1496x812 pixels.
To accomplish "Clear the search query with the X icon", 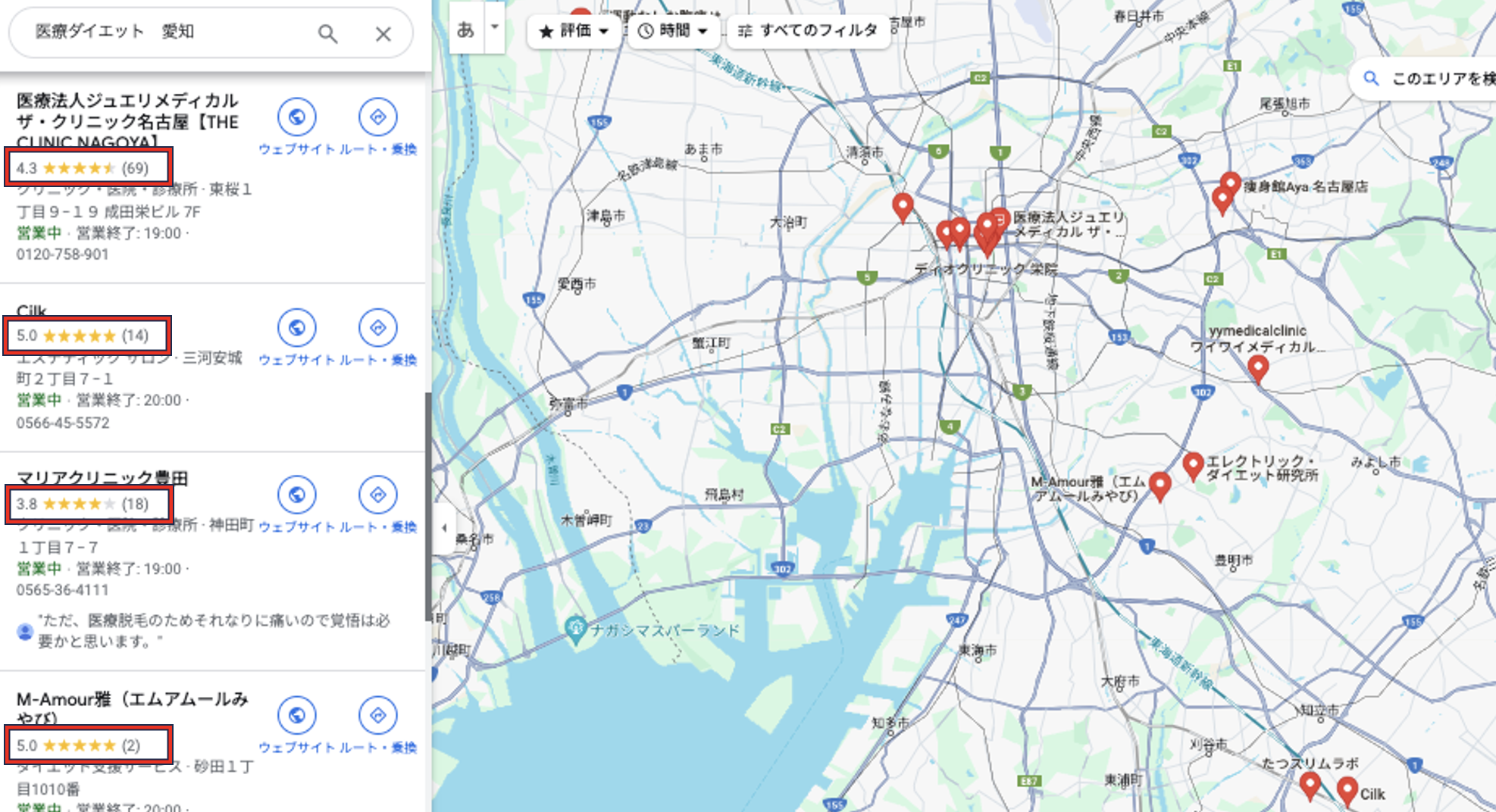I will tap(383, 33).
